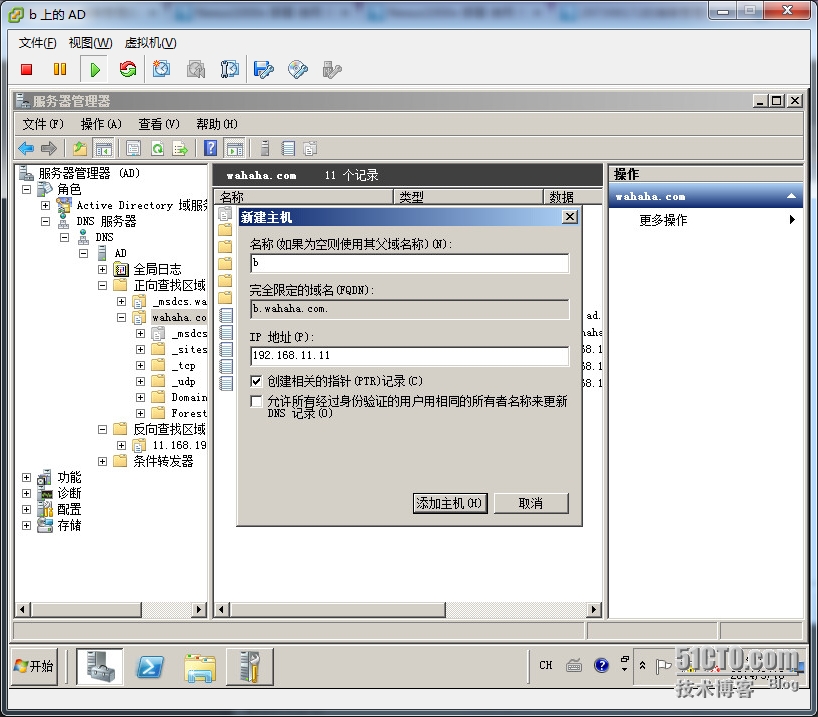This screenshot has height=717, width=818.
Task: Click scroll-right arrow of records pane
Action: tap(593, 610)
